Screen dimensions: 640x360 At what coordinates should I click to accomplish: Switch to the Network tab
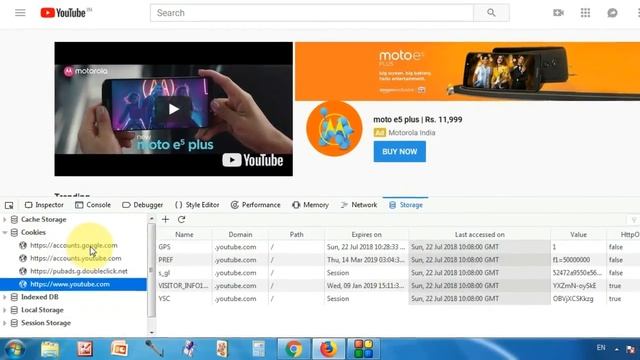pyautogui.click(x=359, y=205)
